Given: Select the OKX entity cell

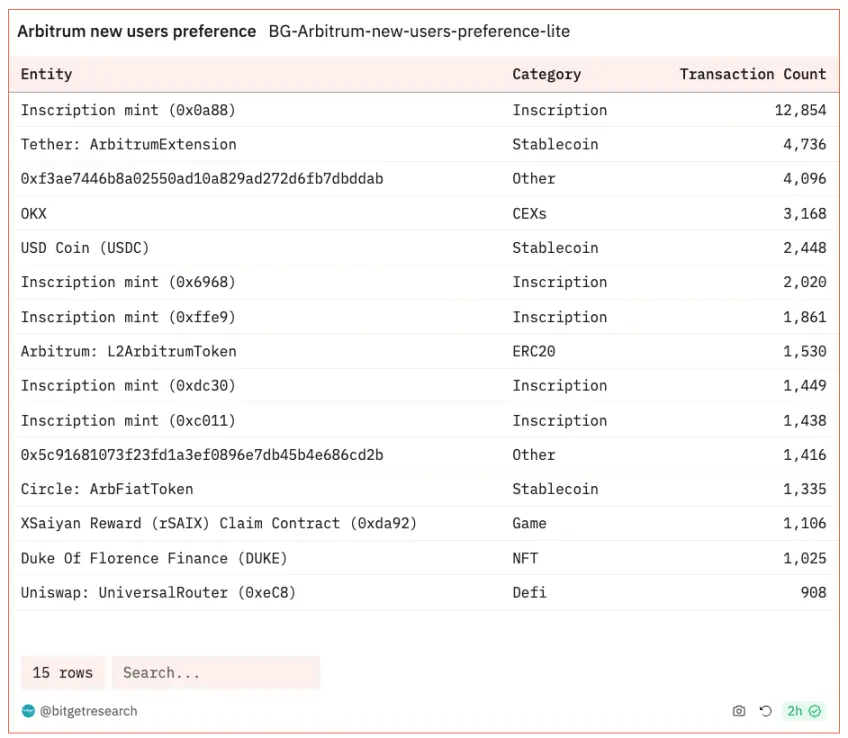Looking at the screenshot, I should click(34, 213).
